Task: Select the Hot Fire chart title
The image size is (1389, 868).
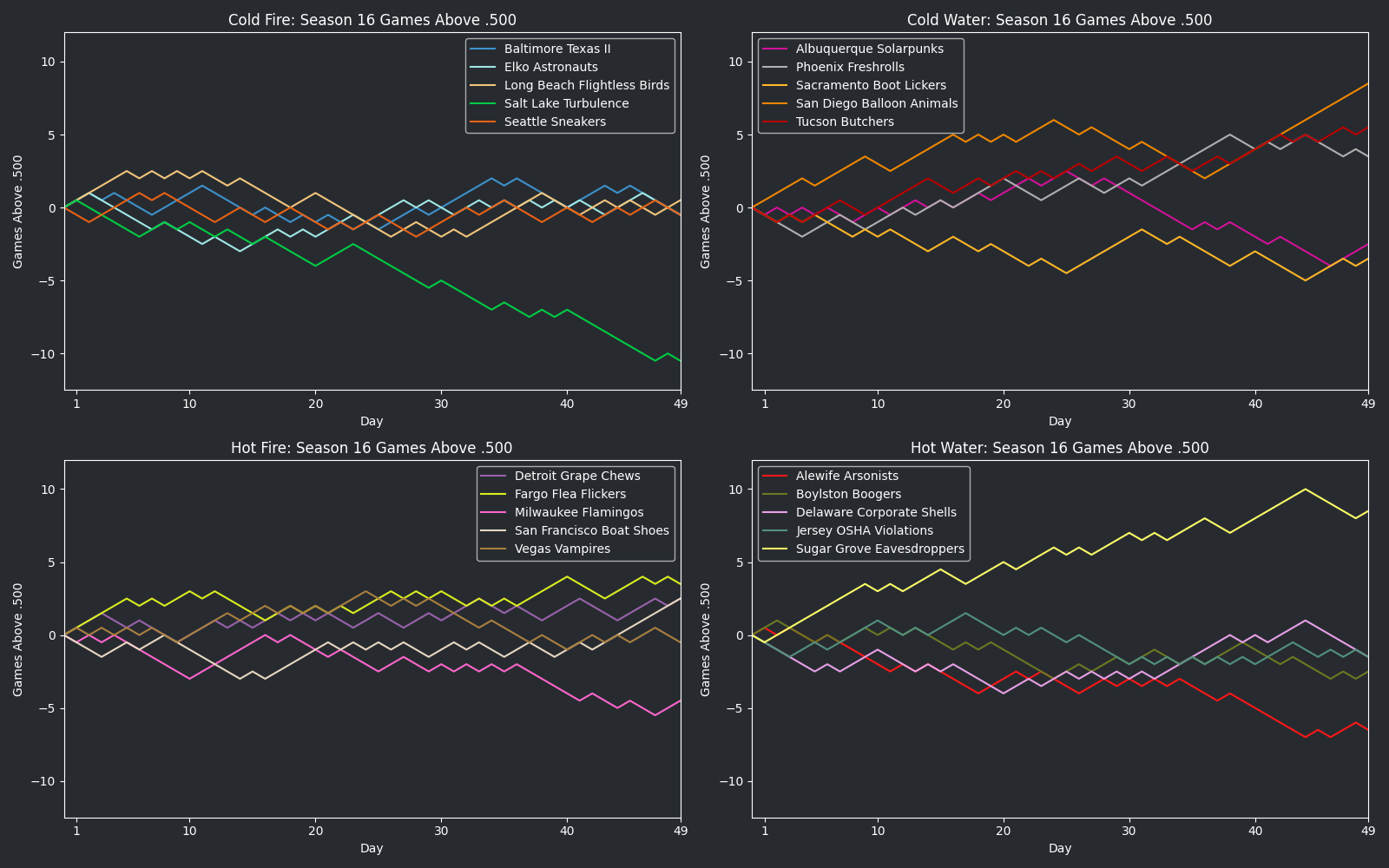Action: pyautogui.click(x=372, y=448)
